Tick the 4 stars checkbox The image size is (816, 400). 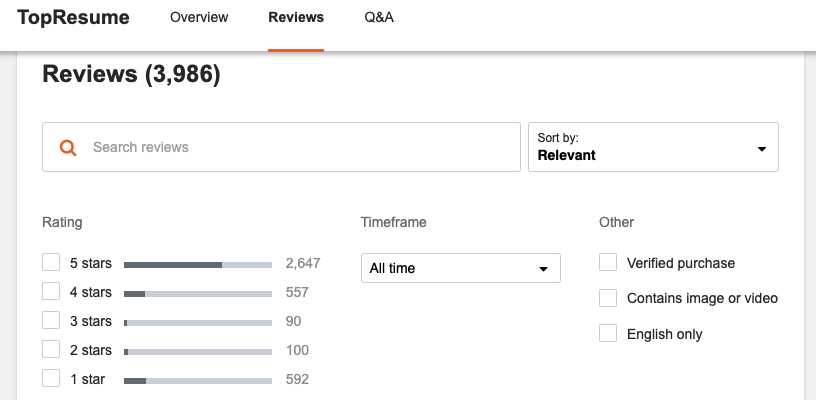pyautogui.click(x=51, y=292)
